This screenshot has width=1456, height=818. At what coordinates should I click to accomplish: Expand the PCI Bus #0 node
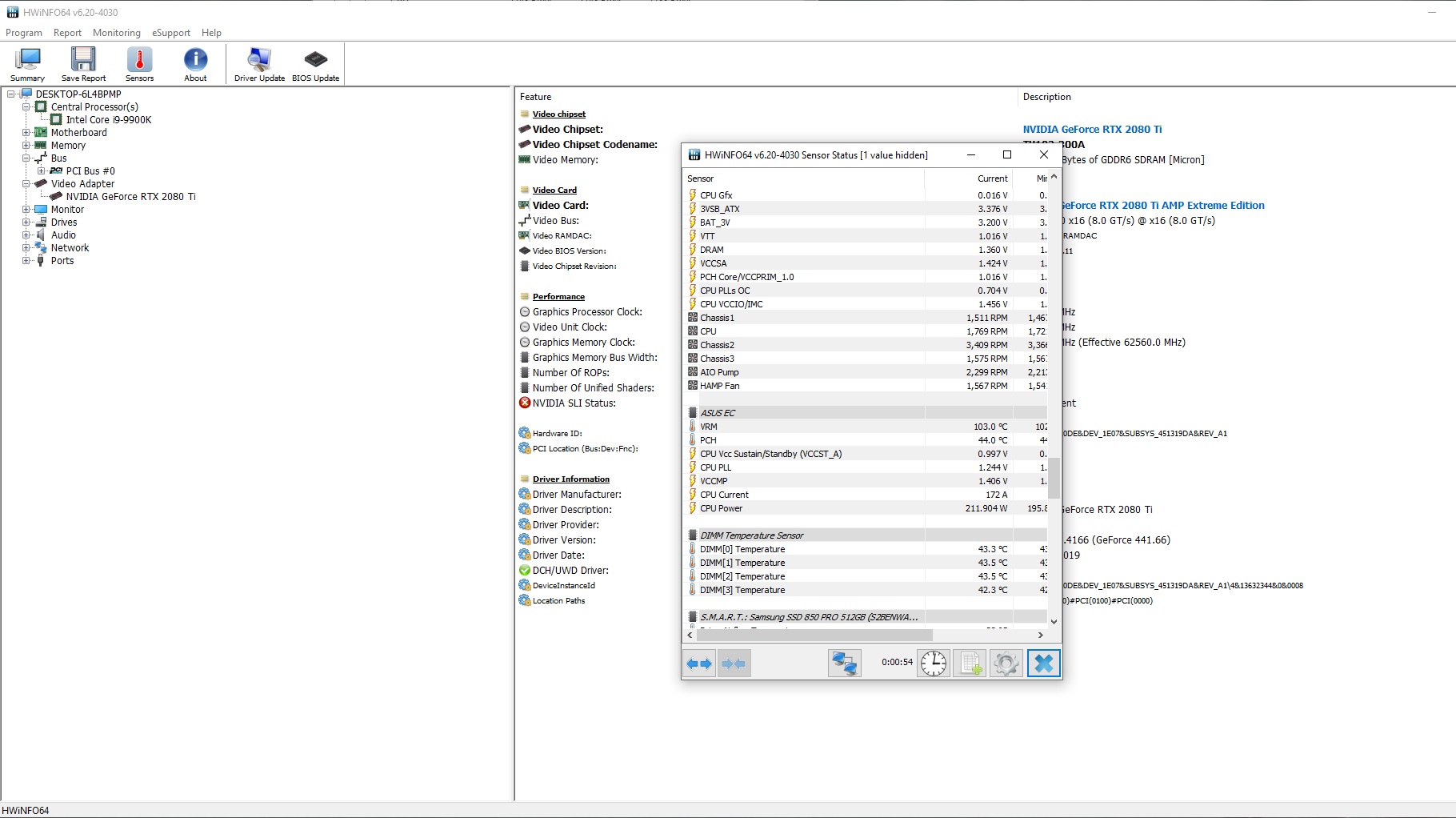(x=42, y=171)
